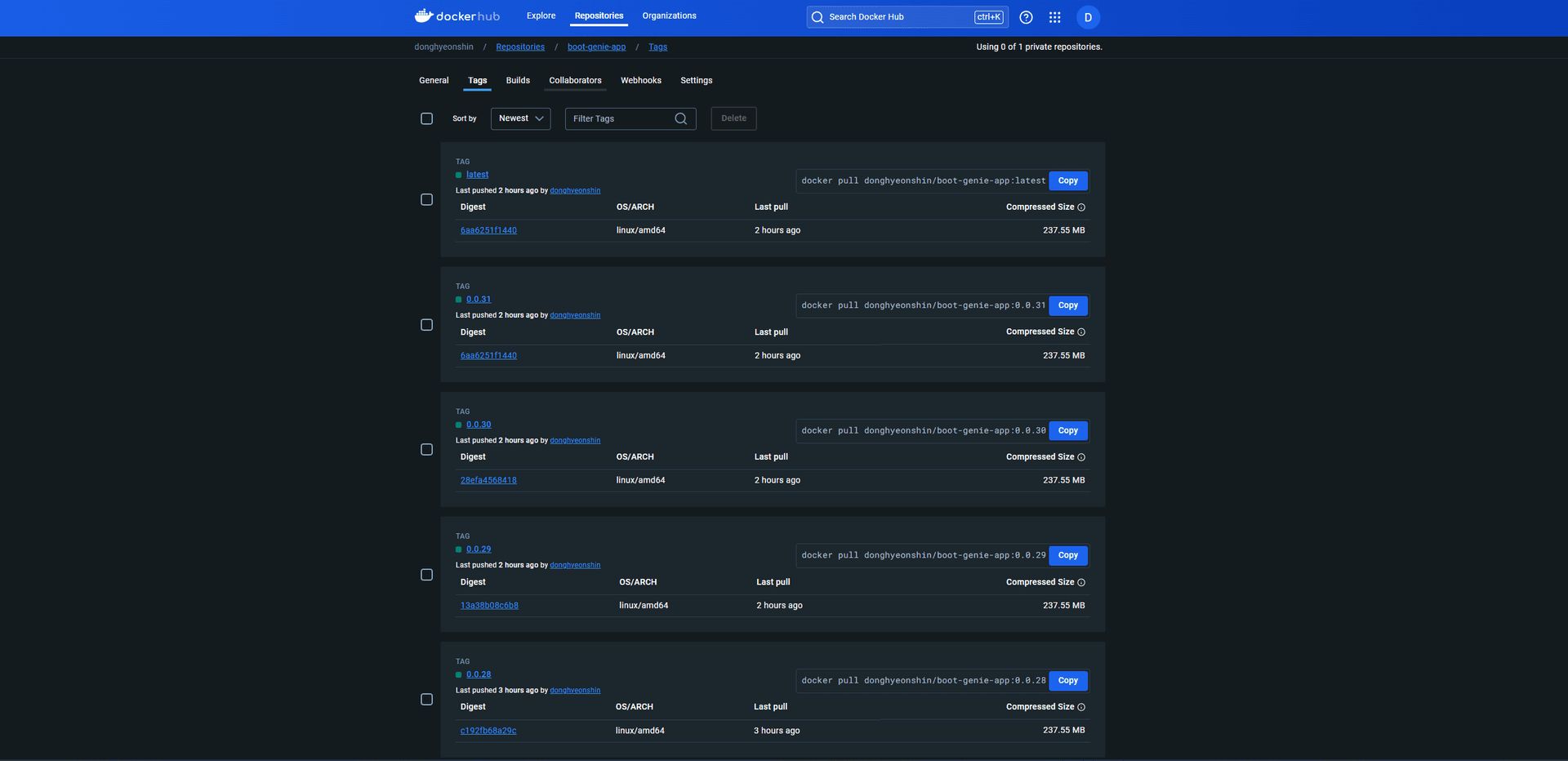1568x761 pixels.
Task: Click Compressed Size info icon for tag 0.0.29
Action: click(x=1081, y=582)
